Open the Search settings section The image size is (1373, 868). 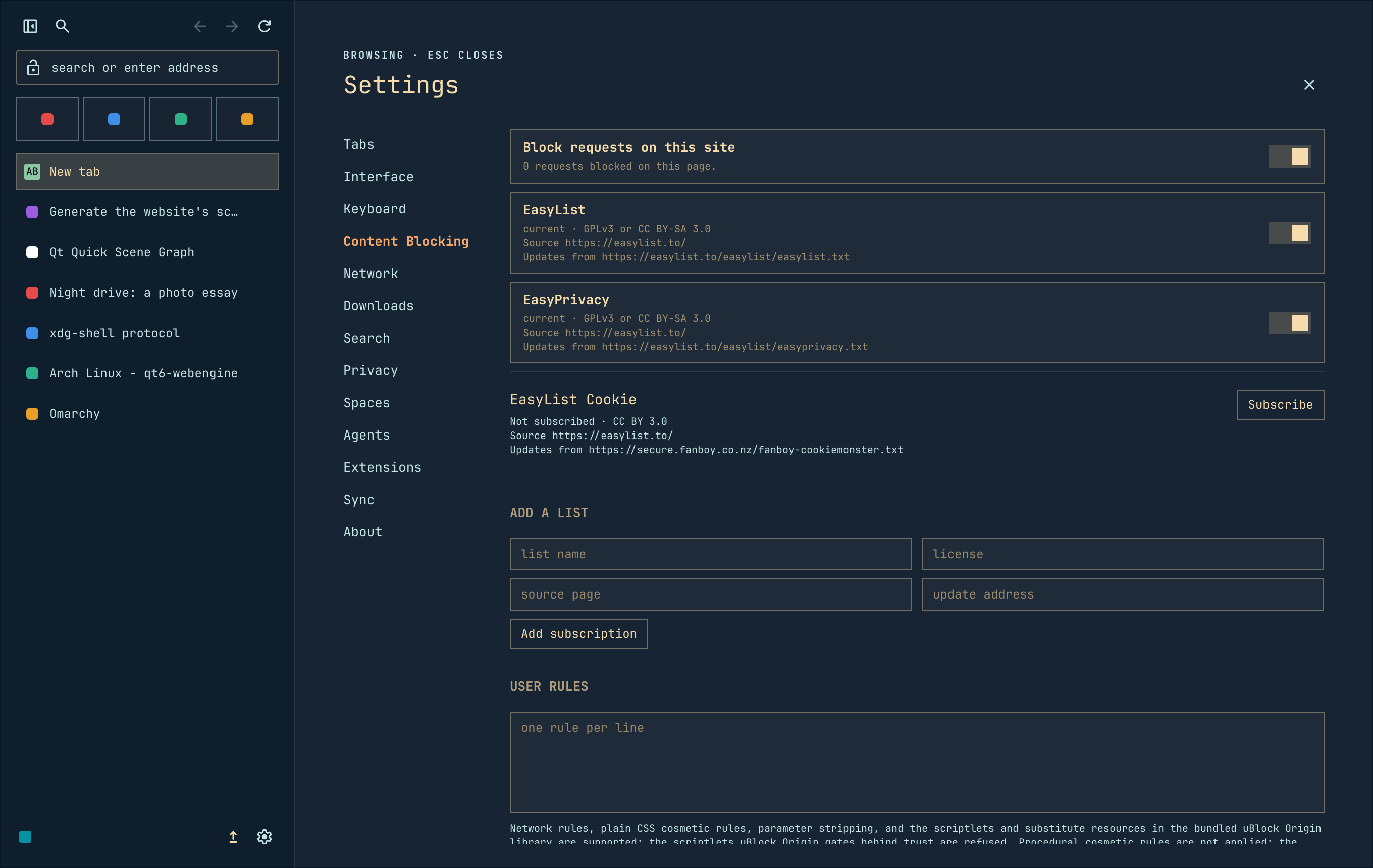click(366, 339)
